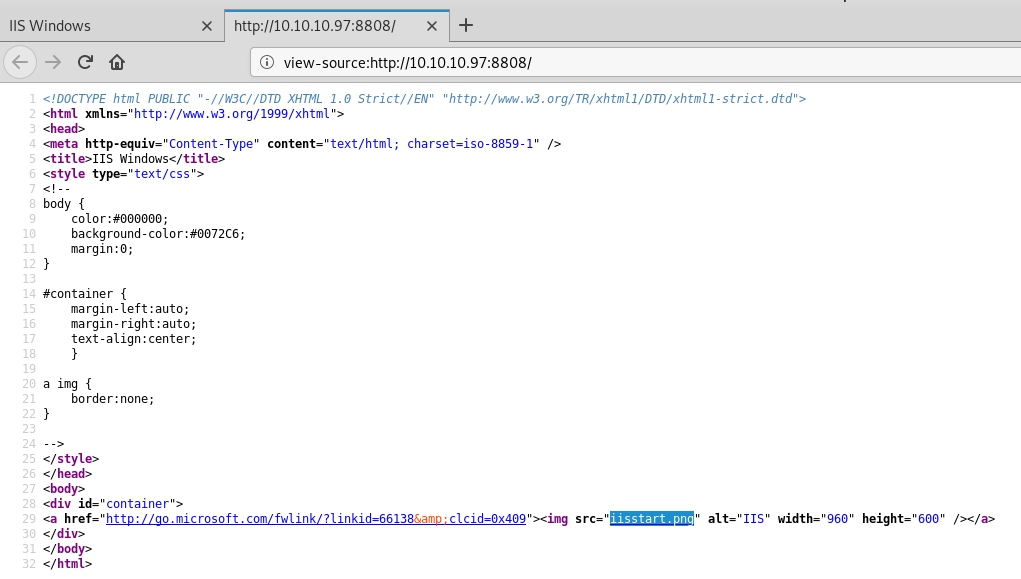The image size is (1021, 579).
Task: Click the text/html; charset=iso-8859-1 value
Action: 432,144
